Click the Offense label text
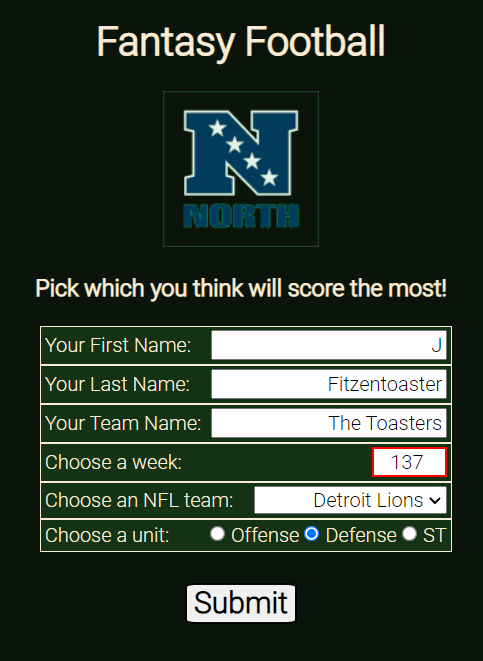This screenshot has height=661, width=483. [x=265, y=535]
